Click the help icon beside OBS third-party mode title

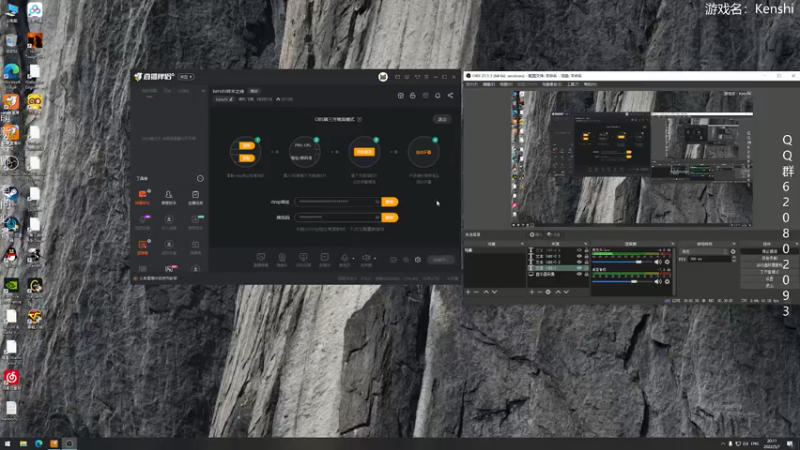360,119
